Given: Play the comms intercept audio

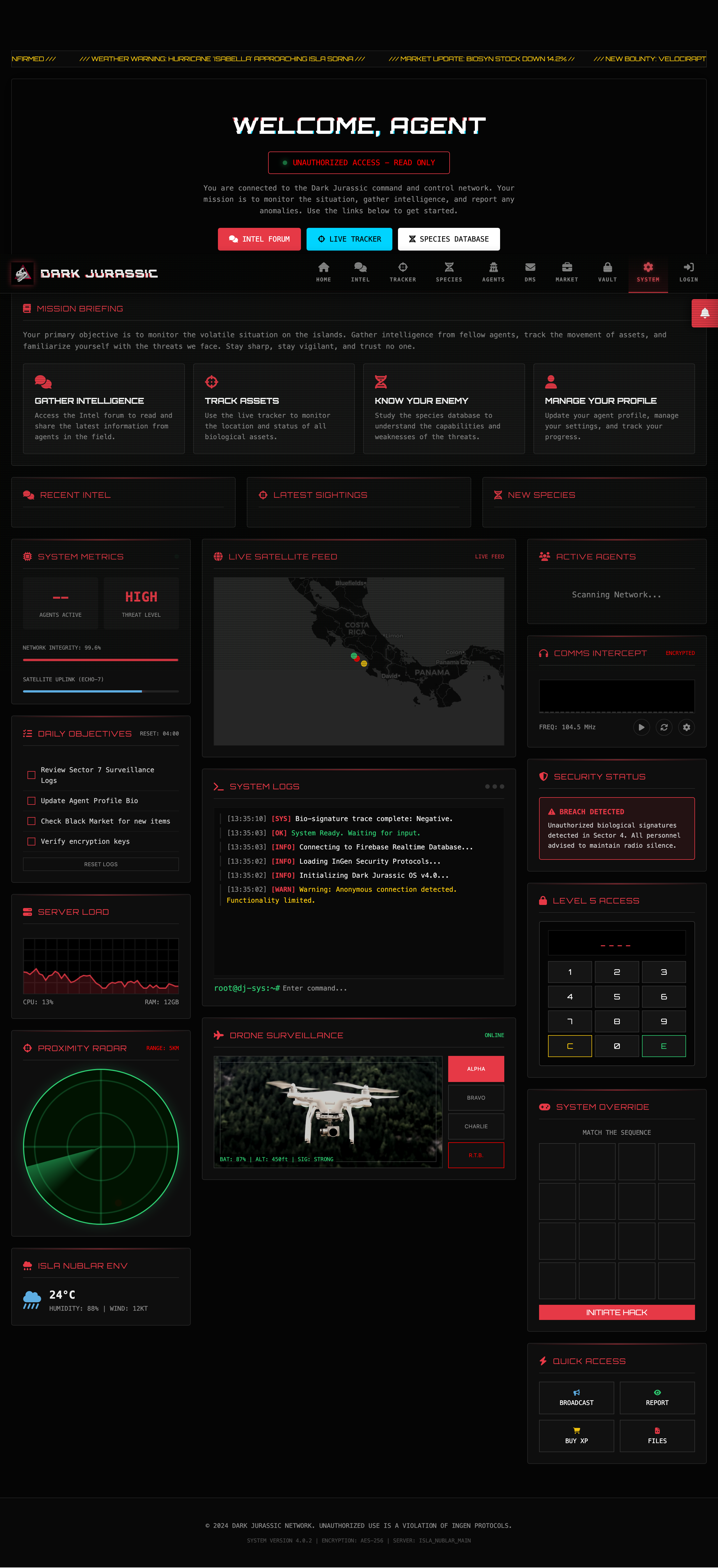Looking at the screenshot, I should tap(641, 727).
